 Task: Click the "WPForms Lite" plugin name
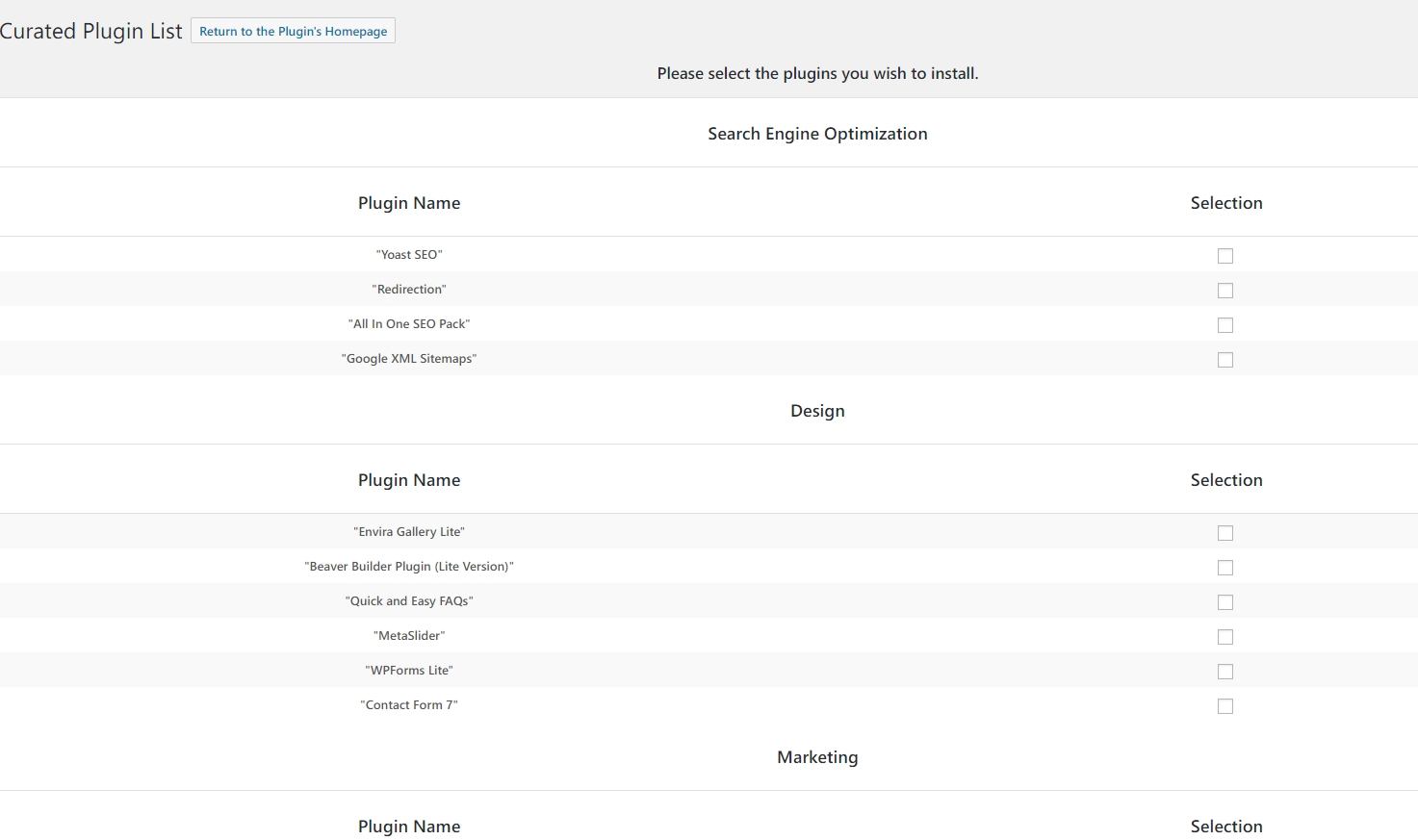pos(409,671)
